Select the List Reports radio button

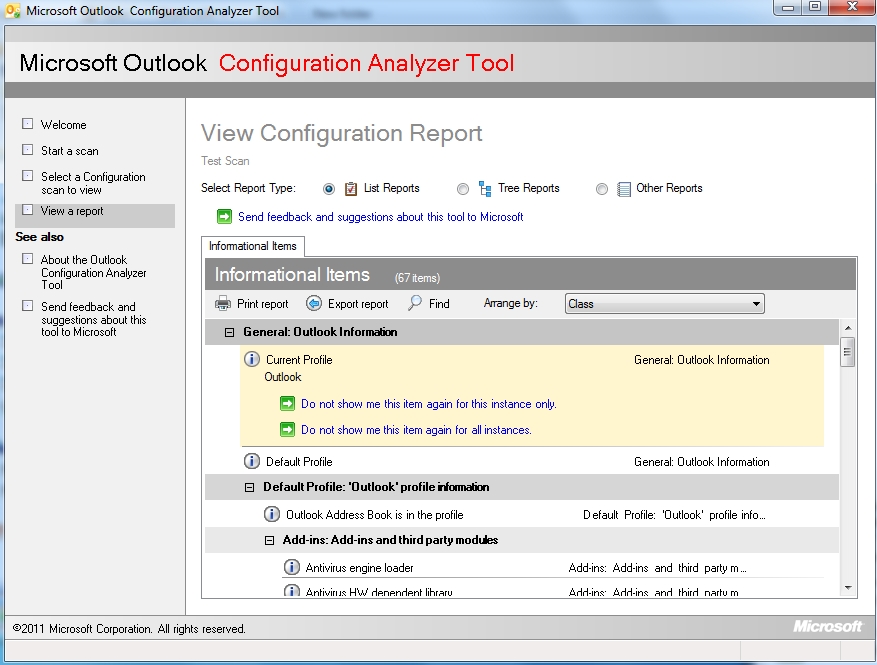tap(329, 188)
